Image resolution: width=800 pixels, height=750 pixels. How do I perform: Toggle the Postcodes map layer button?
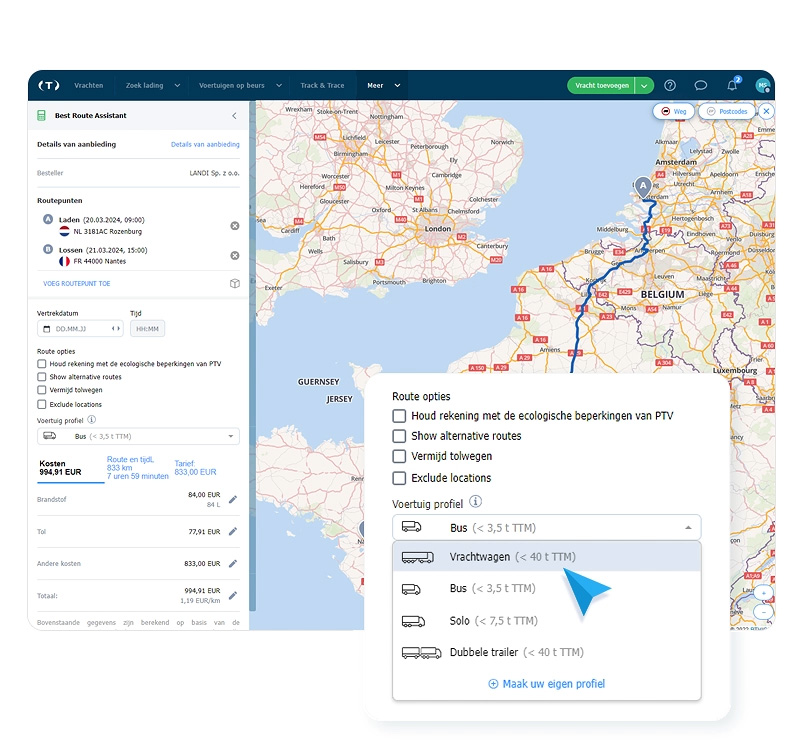coord(727,111)
